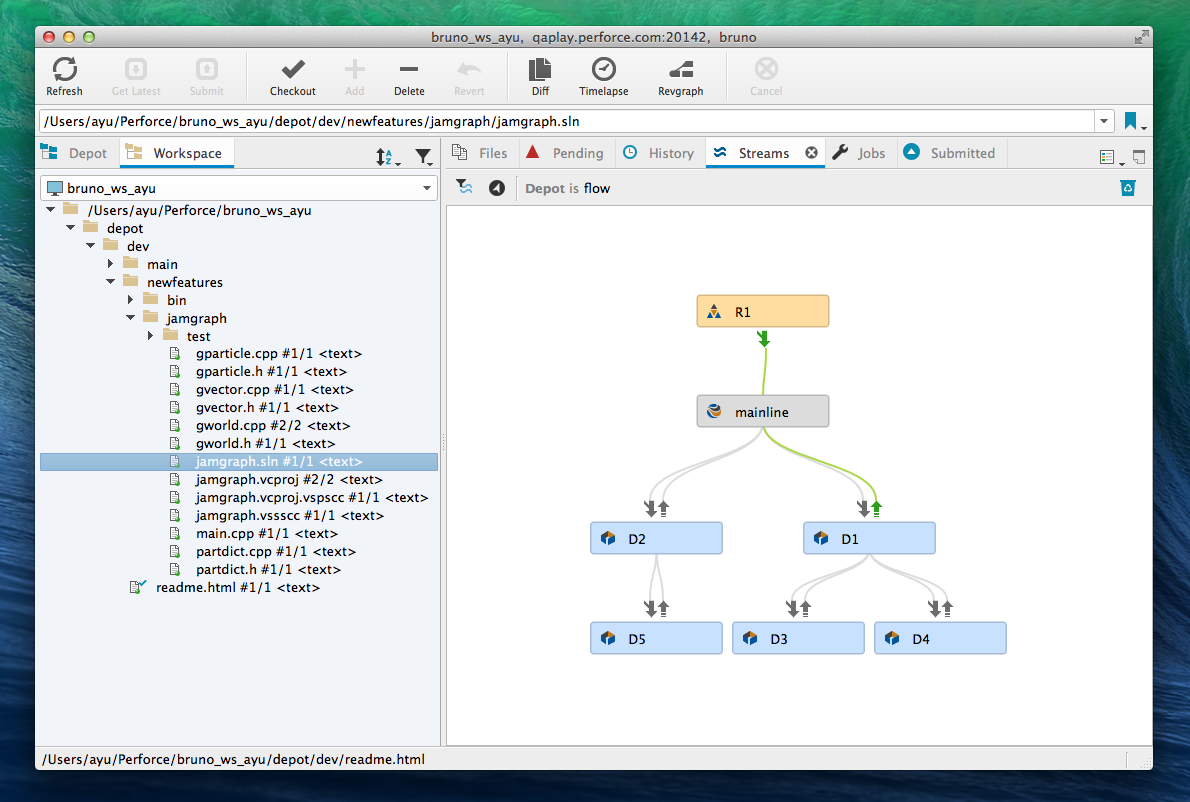The height and width of the screenshot is (802, 1190).
Task: Expand the bin folder
Action: (x=131, y=300)
